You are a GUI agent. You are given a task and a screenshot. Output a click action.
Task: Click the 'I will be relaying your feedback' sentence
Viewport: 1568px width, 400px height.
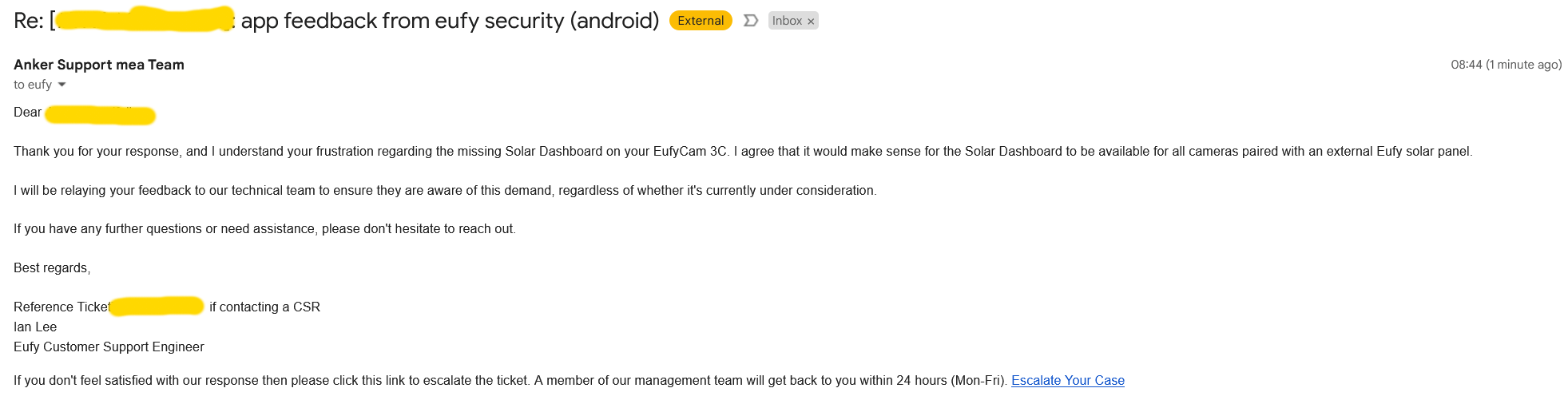(445, 190)
